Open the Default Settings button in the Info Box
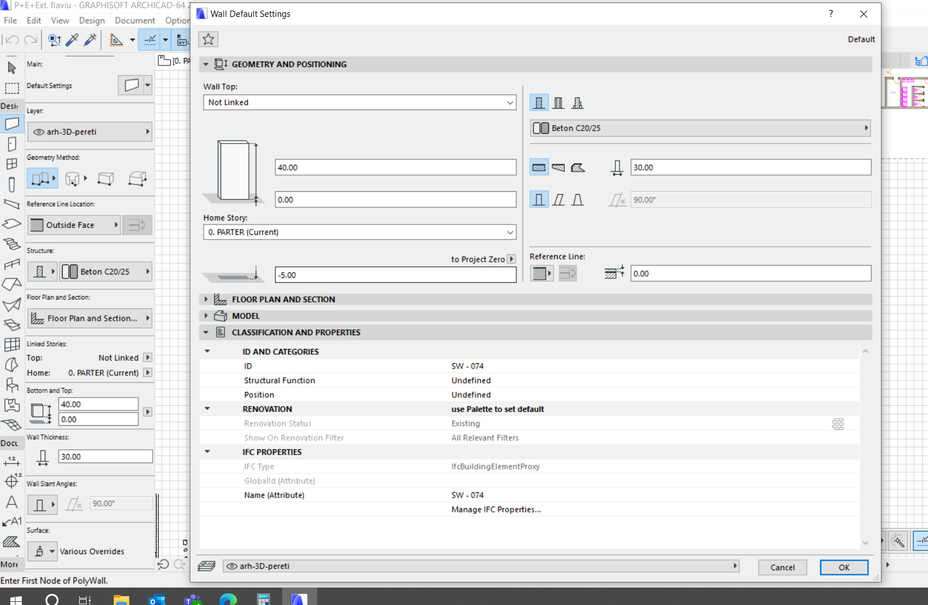Screen dimensions: 928x605 (135, 85)
